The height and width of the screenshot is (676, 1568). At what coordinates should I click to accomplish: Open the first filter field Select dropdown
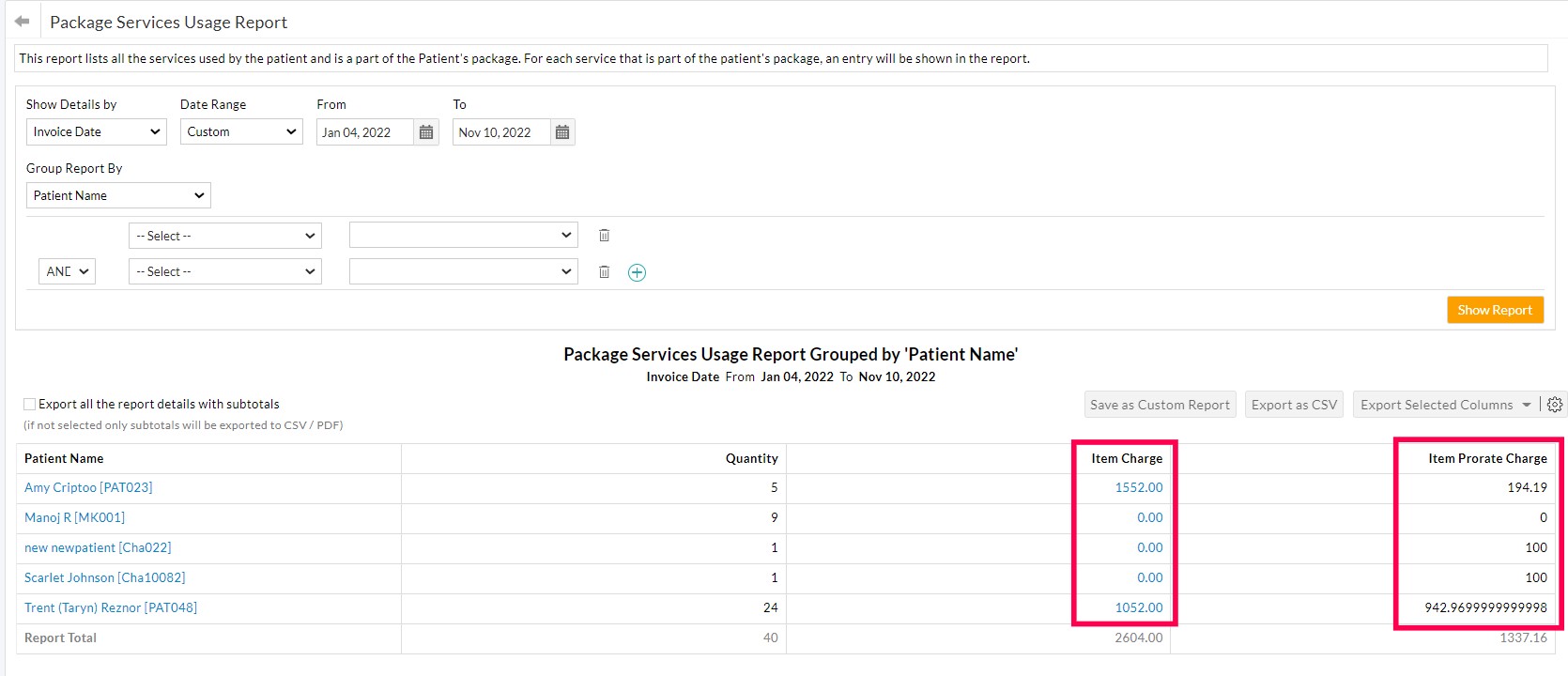point(225,236)
